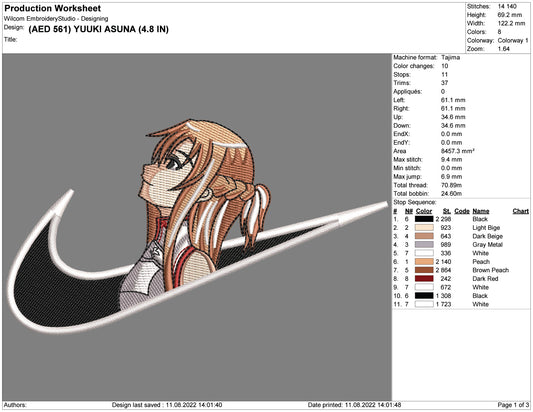
Task: Select the Gray Metal color swatch
Action: pos(424,244)
